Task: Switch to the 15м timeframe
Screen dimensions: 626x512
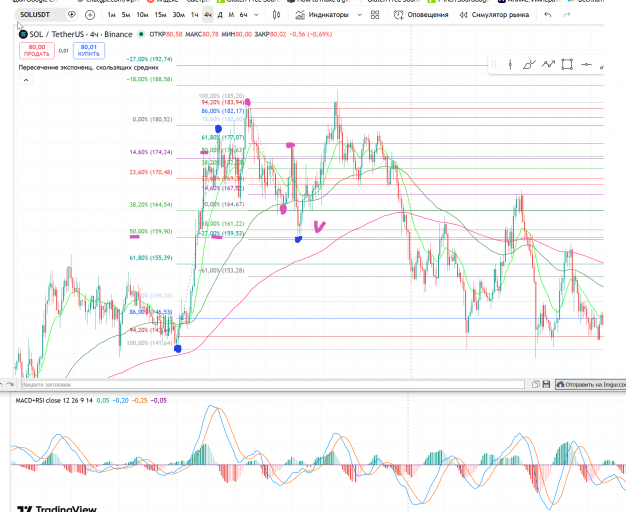Action: pyautogui.click(x=160, y=15)
